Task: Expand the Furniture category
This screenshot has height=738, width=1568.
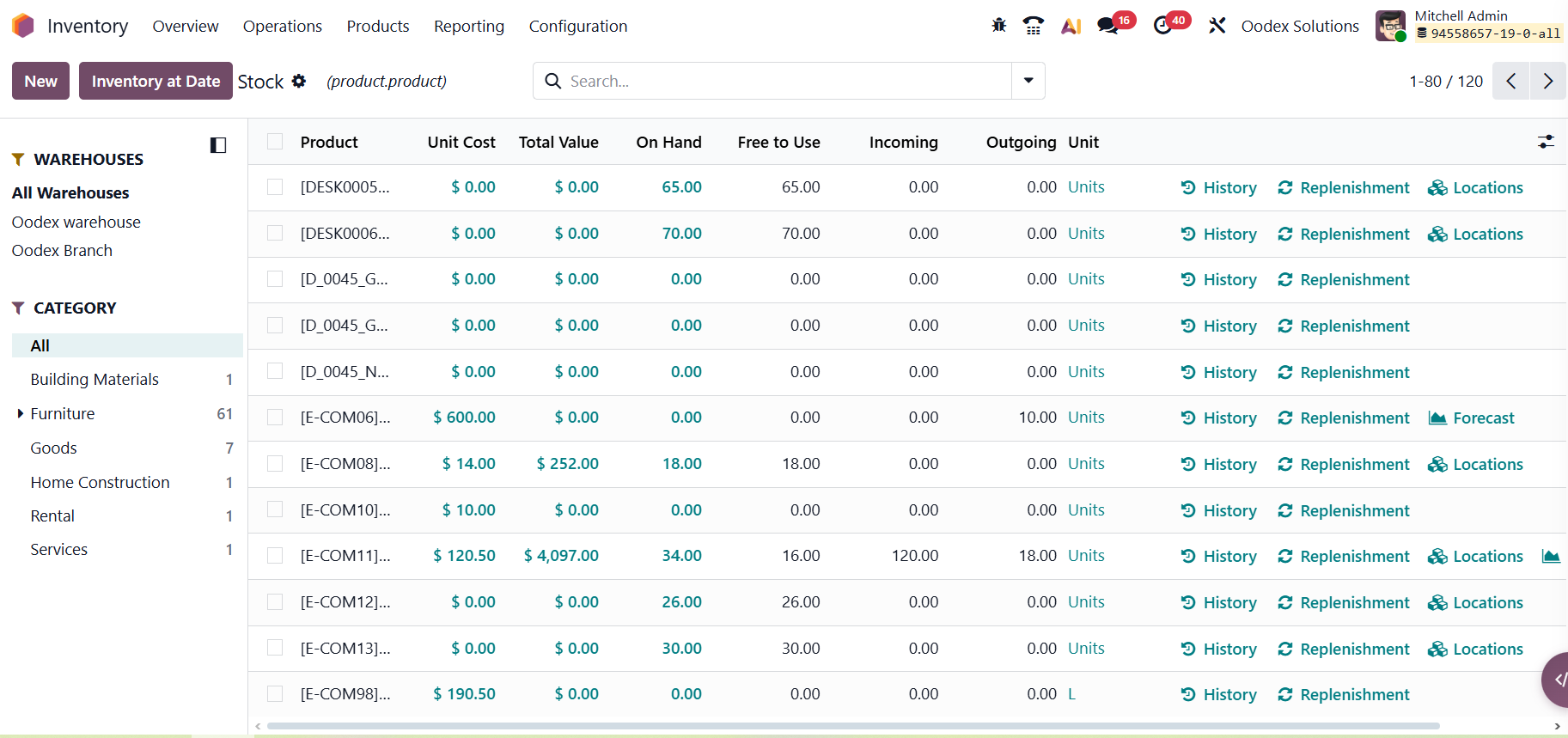Action: 21,414
